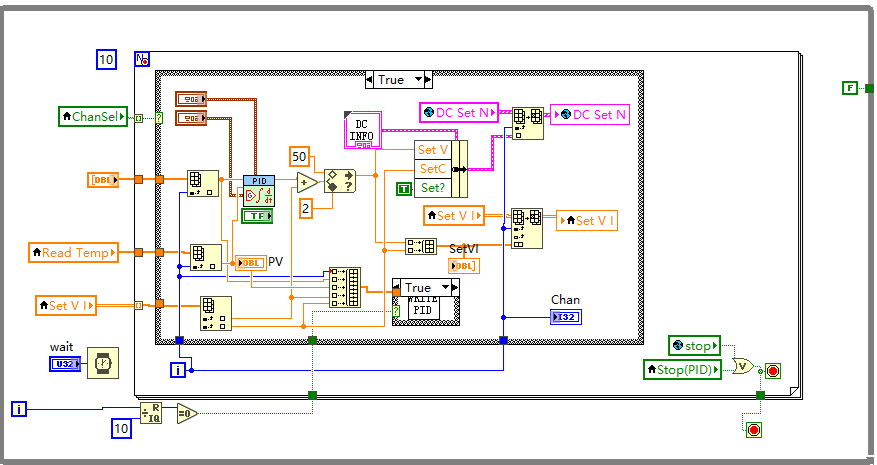The image size is (877, 465).
Task: Click the PID function block icon
Action: click(x=257, y=190)
